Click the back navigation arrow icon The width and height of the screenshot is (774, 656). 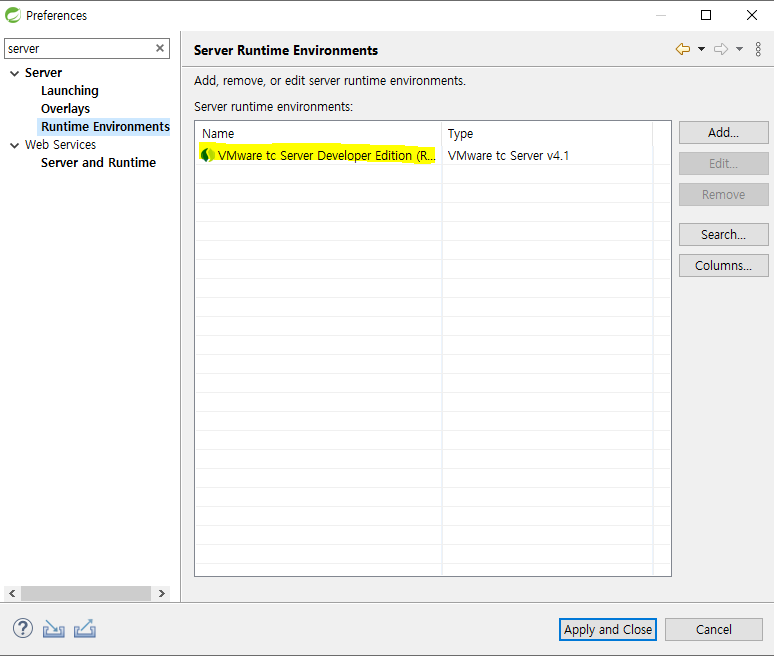(683, 49)
